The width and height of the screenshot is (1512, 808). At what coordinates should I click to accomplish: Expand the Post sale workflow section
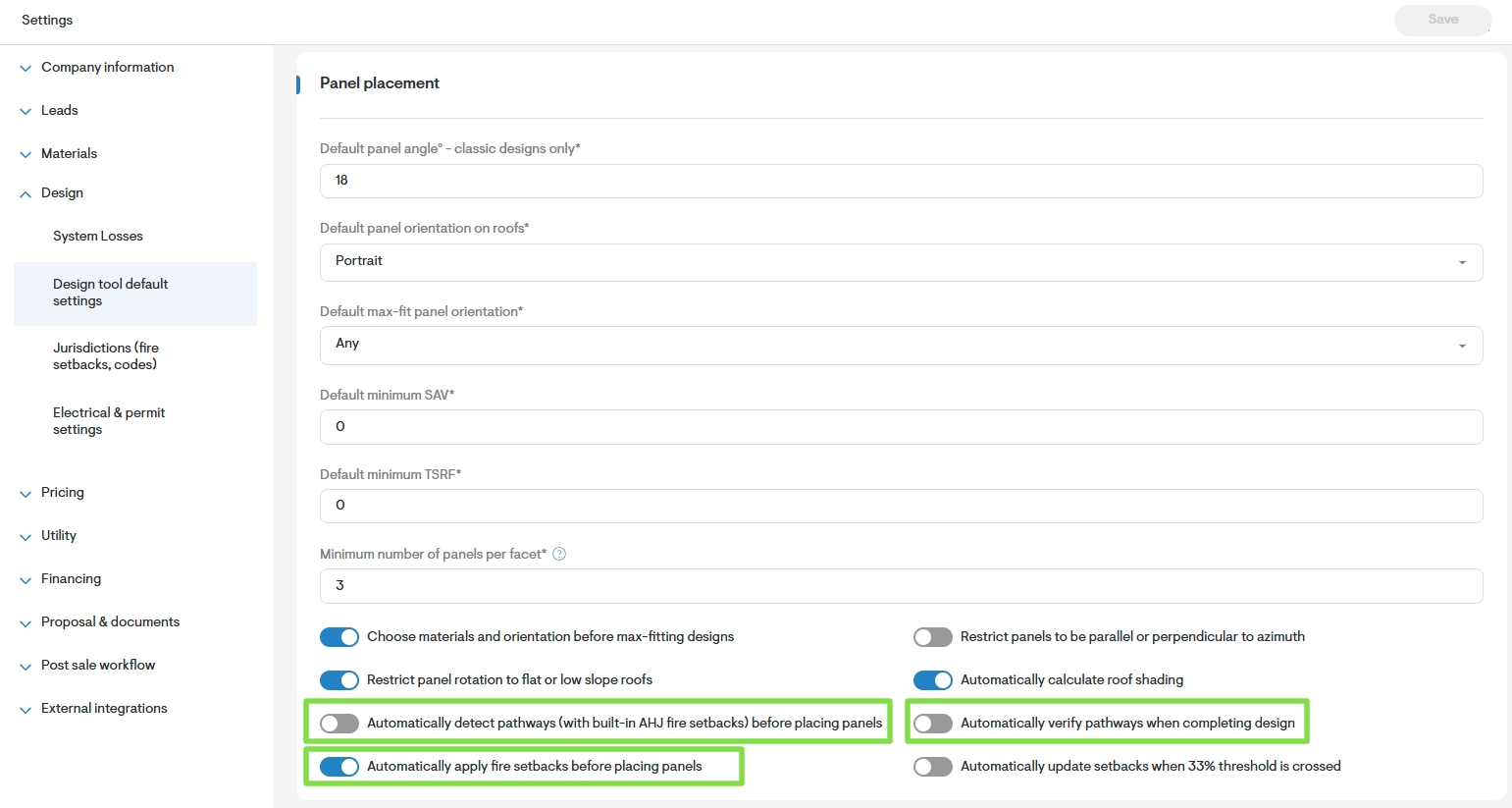[87, 666]
